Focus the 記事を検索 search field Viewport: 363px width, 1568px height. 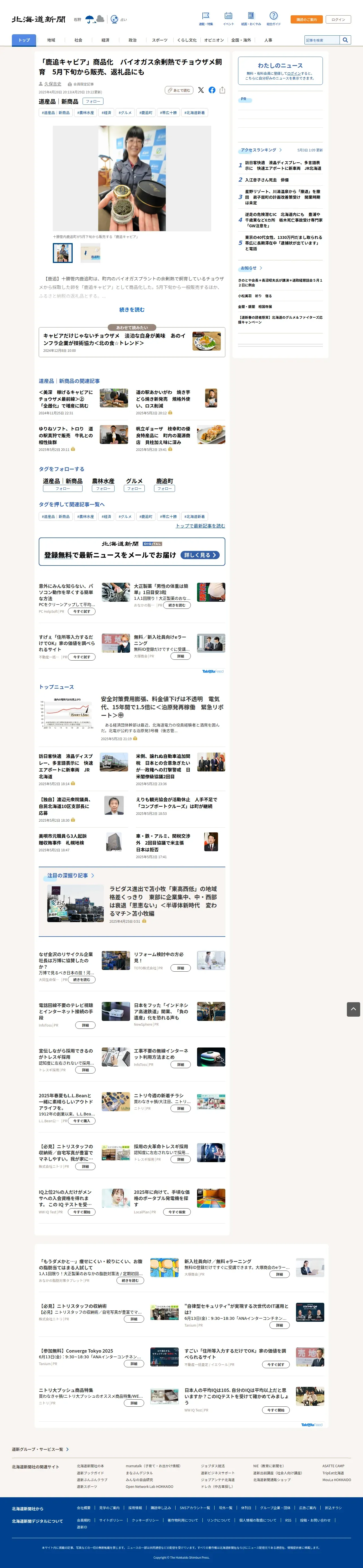pos(322,40)
